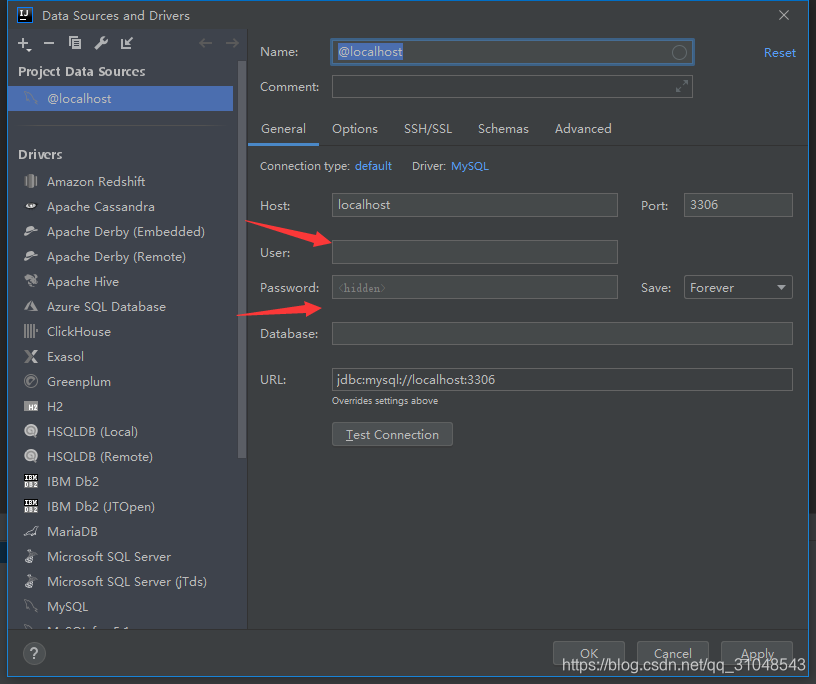Click Reset link
Viewport: 816px width, 684px height.
click(x=779, y=53)
